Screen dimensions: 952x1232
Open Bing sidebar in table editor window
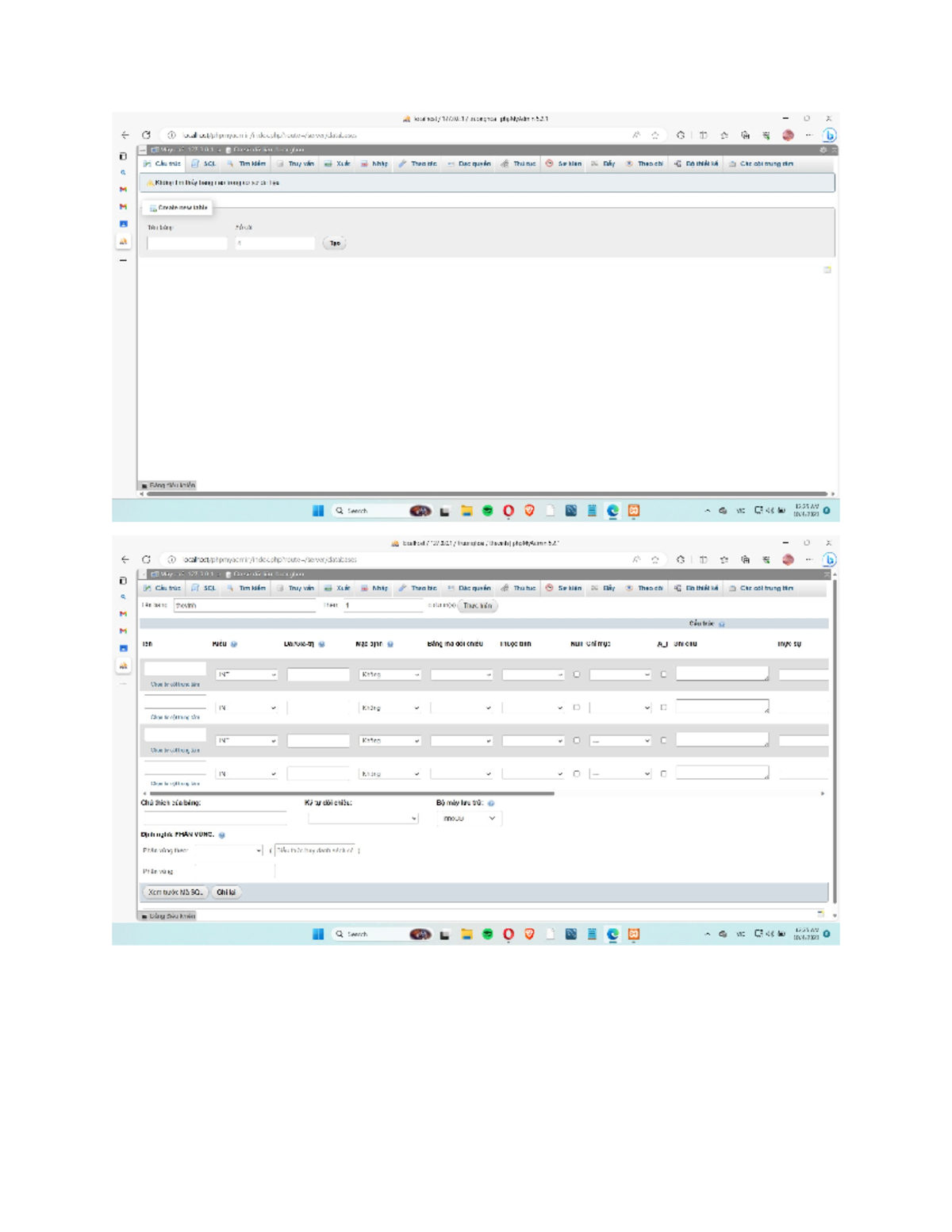[x=829, y=560]
